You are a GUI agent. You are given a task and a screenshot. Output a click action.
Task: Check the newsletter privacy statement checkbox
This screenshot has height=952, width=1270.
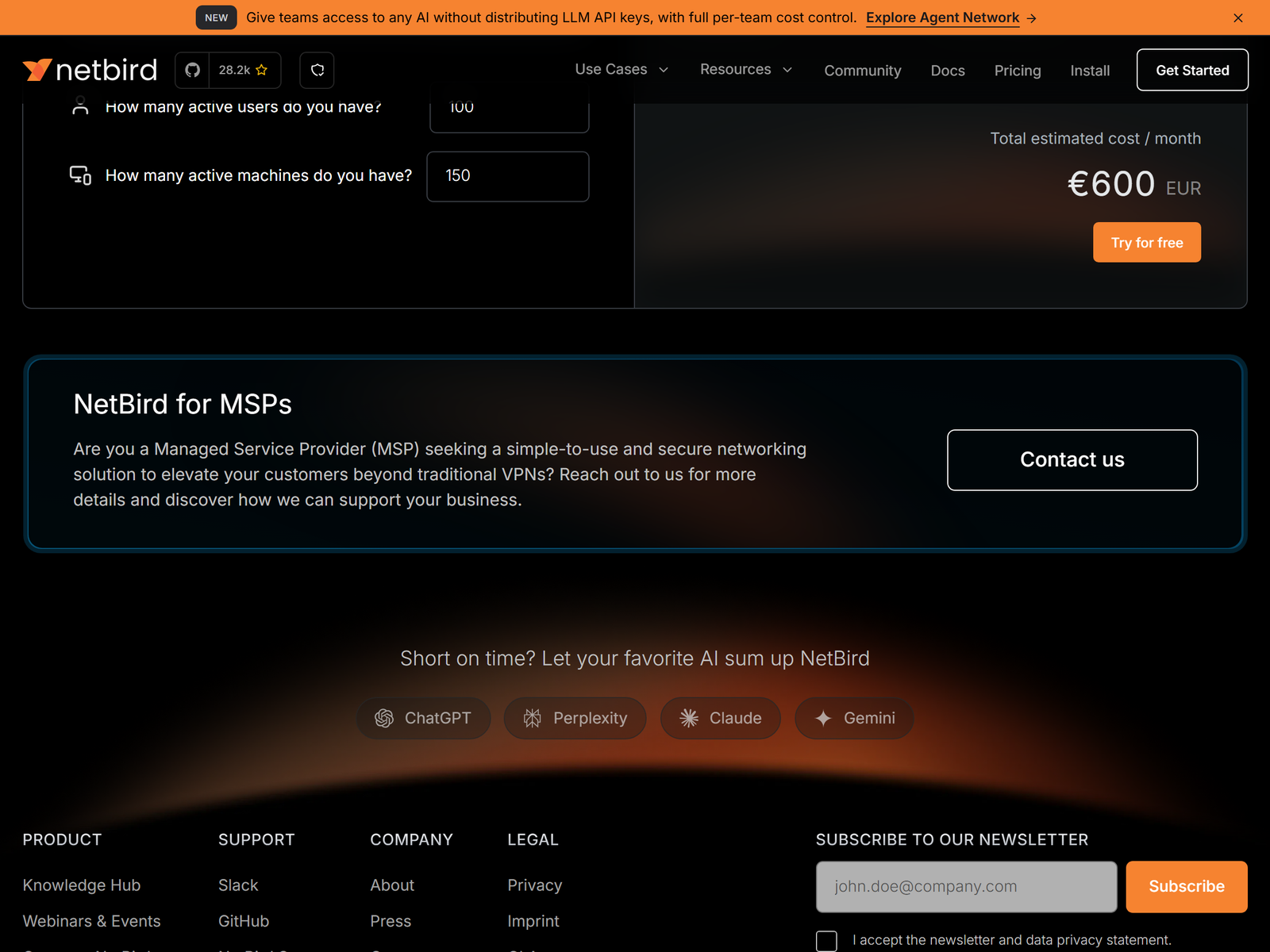826,941
